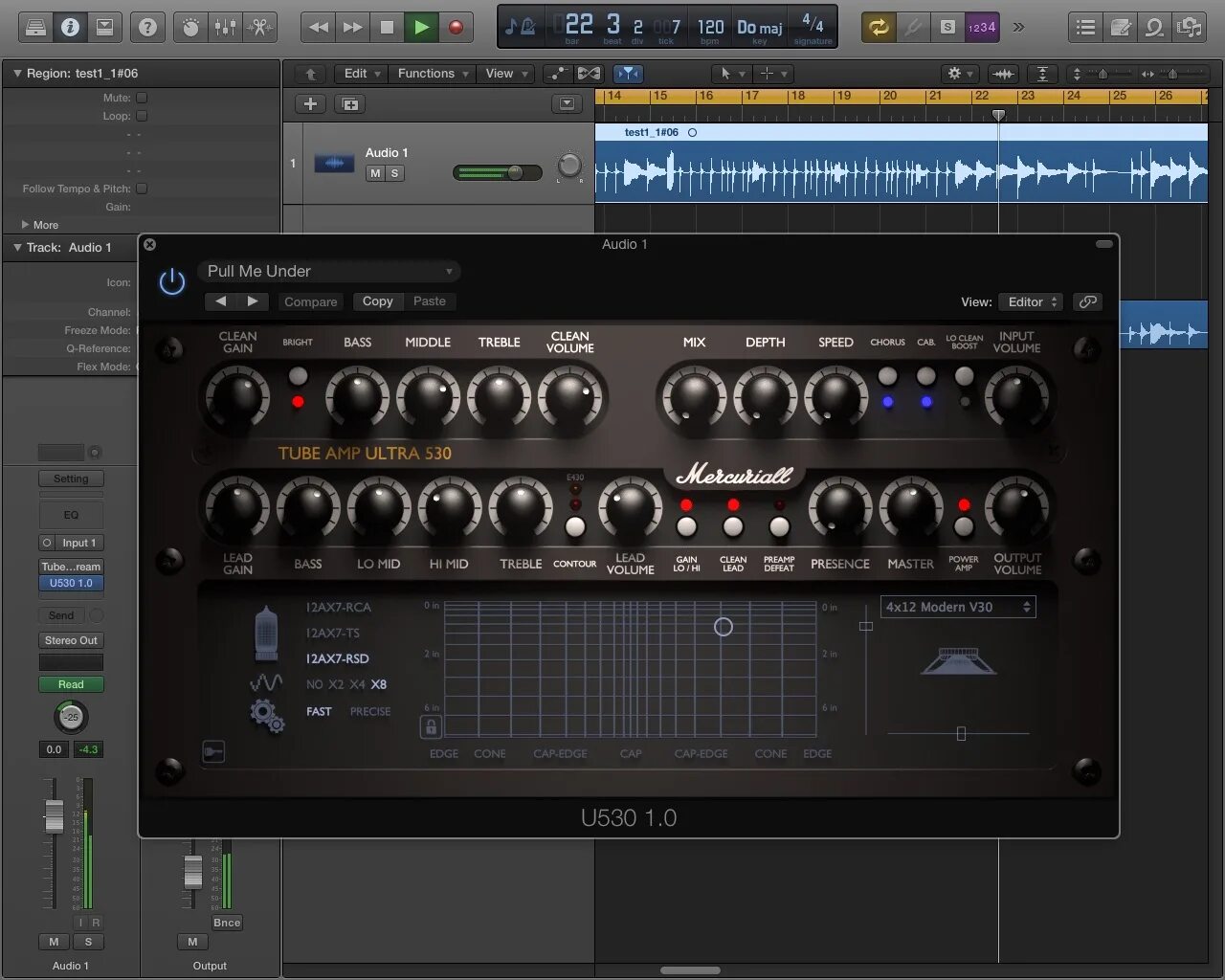Expand the control bar overflow chevrons
Image resolution: width=1225 pixels, height=980 pixels.
[x=1018, y=27]
